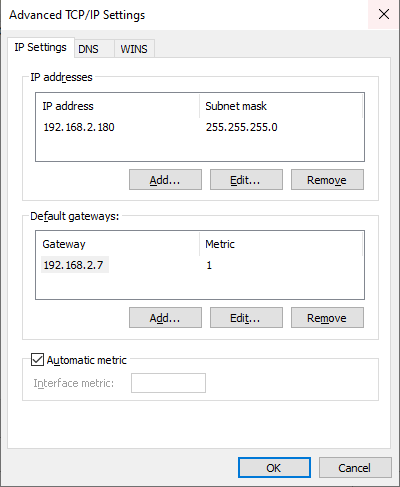Click Remove under Default gateways
Screen dimensions: 400x487
point(327,318)
